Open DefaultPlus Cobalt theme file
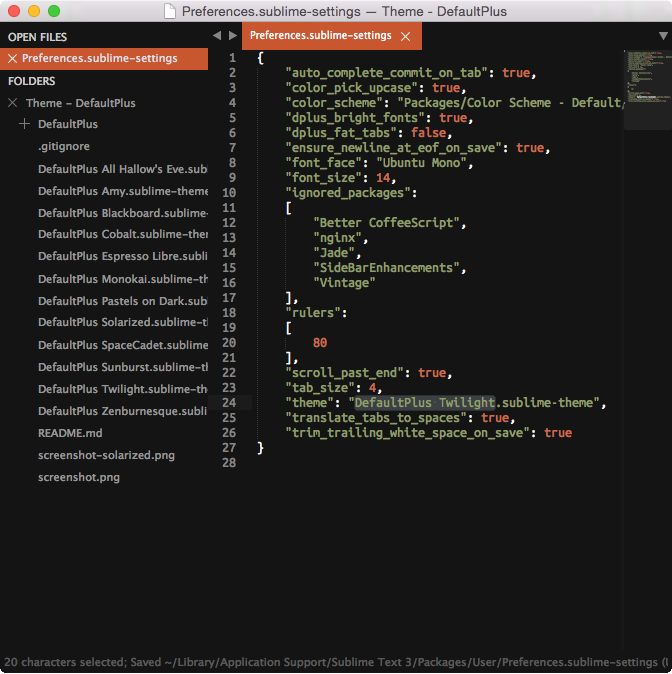The height and width of the screenshot is (674, 672). click(x=123, y=234)
